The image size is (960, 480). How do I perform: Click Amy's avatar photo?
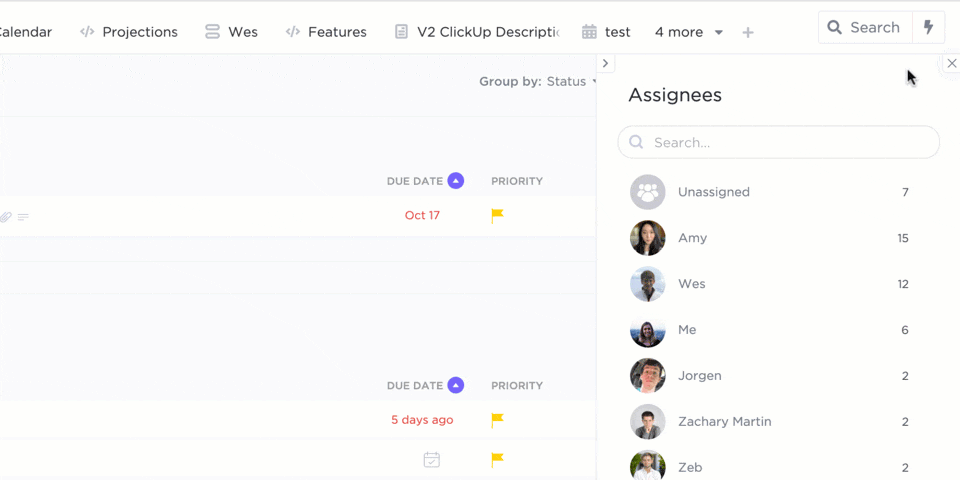[x=648, y=238]
